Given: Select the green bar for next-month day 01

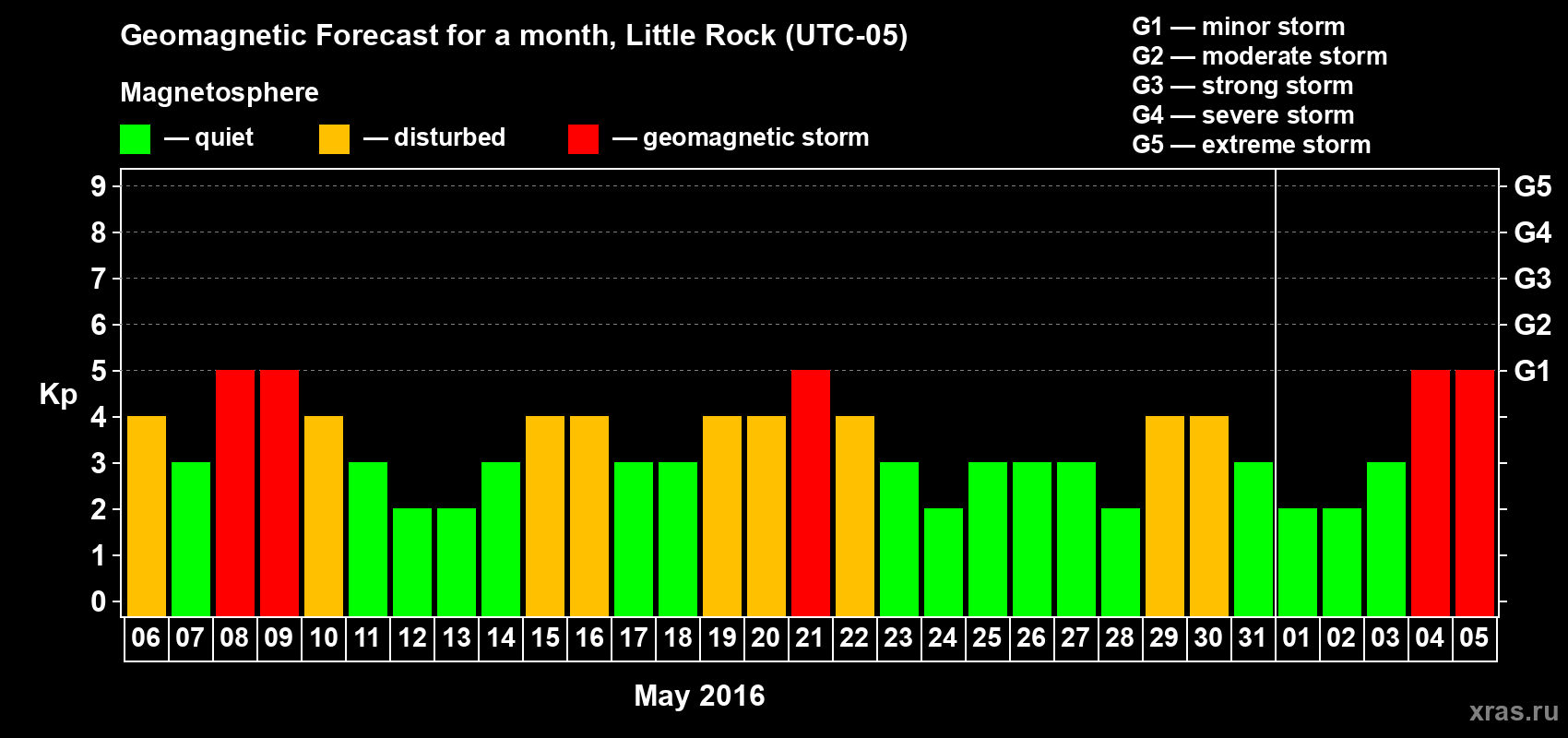Looking at the screenshot, I should (1298, 563).
